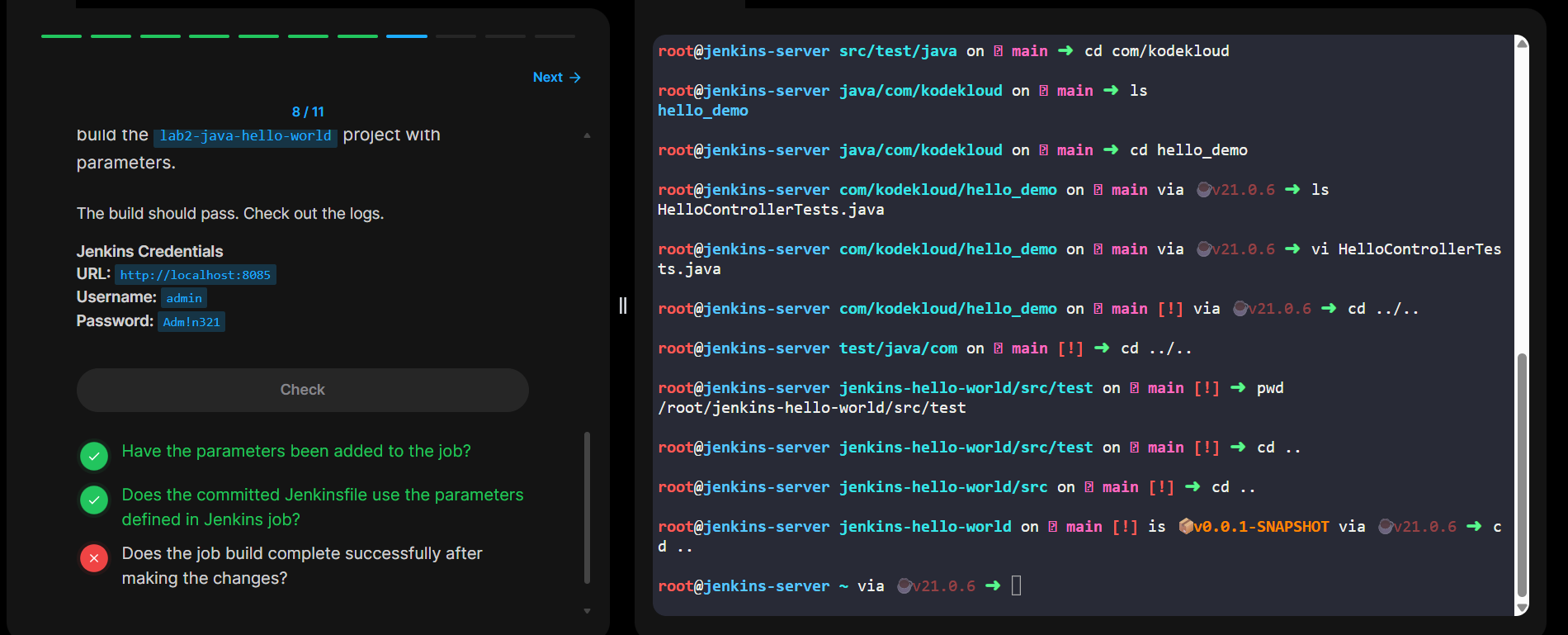Click the green check icon for Jenkinsfile parameters
1568x635 pixels.
tap(94, 500)
